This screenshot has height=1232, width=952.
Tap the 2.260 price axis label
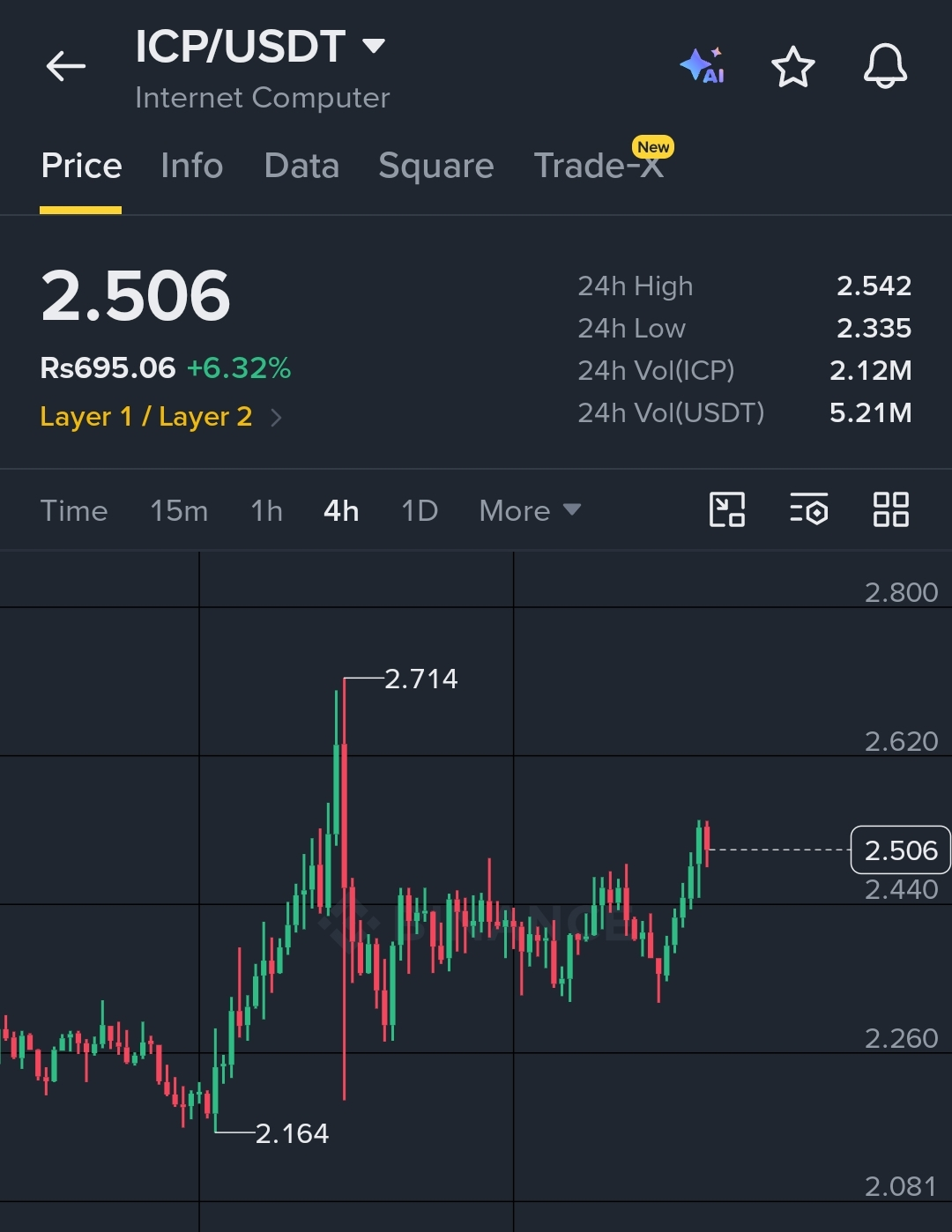click(901, 1038)
